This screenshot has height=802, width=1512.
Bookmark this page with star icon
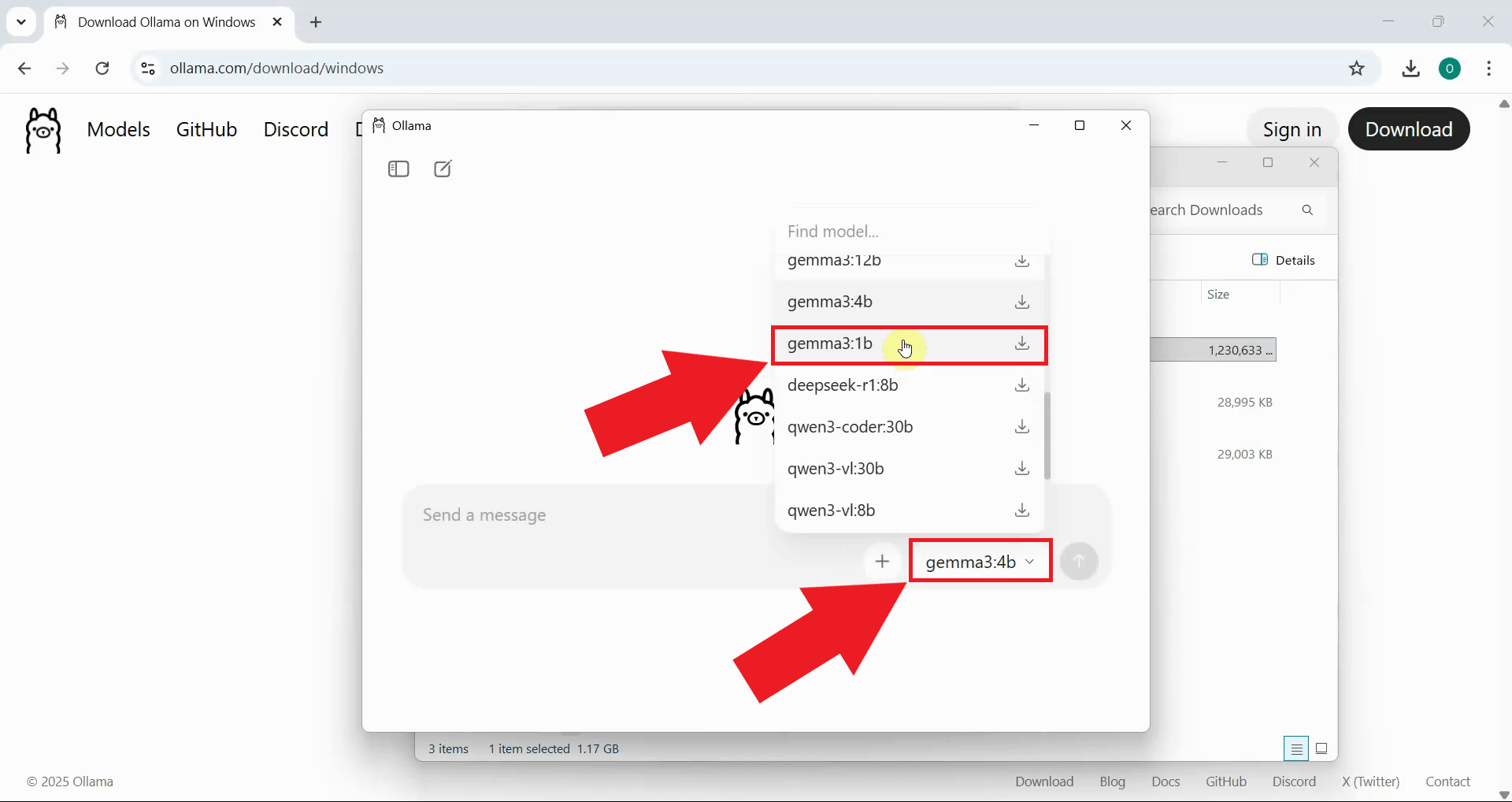pyautogui.click(x=1356, y=69)
